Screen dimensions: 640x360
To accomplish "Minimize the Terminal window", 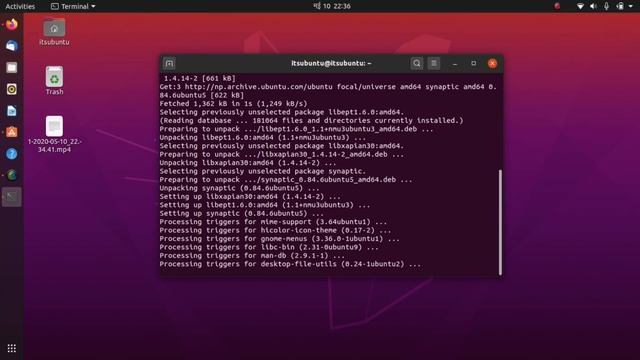I will (x=455, y=63).
